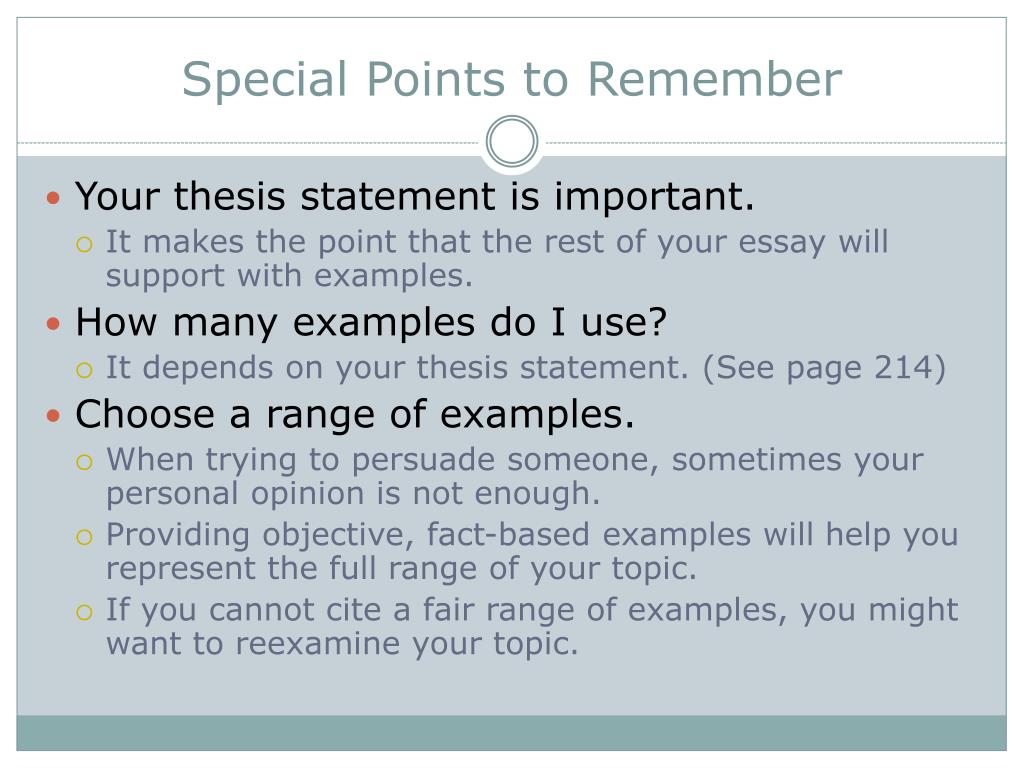Select the orange bullet before Your thesis statement
The width and height of the screenshot is (1024, 768).
(54, 197)
